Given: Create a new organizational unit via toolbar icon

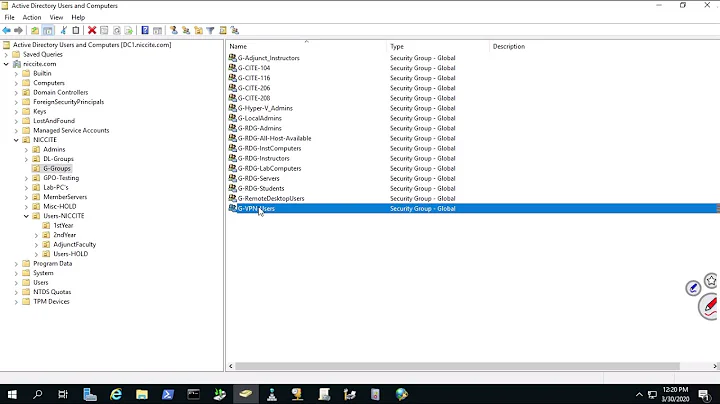Looking at the screenshot, I should coord(198,30).
